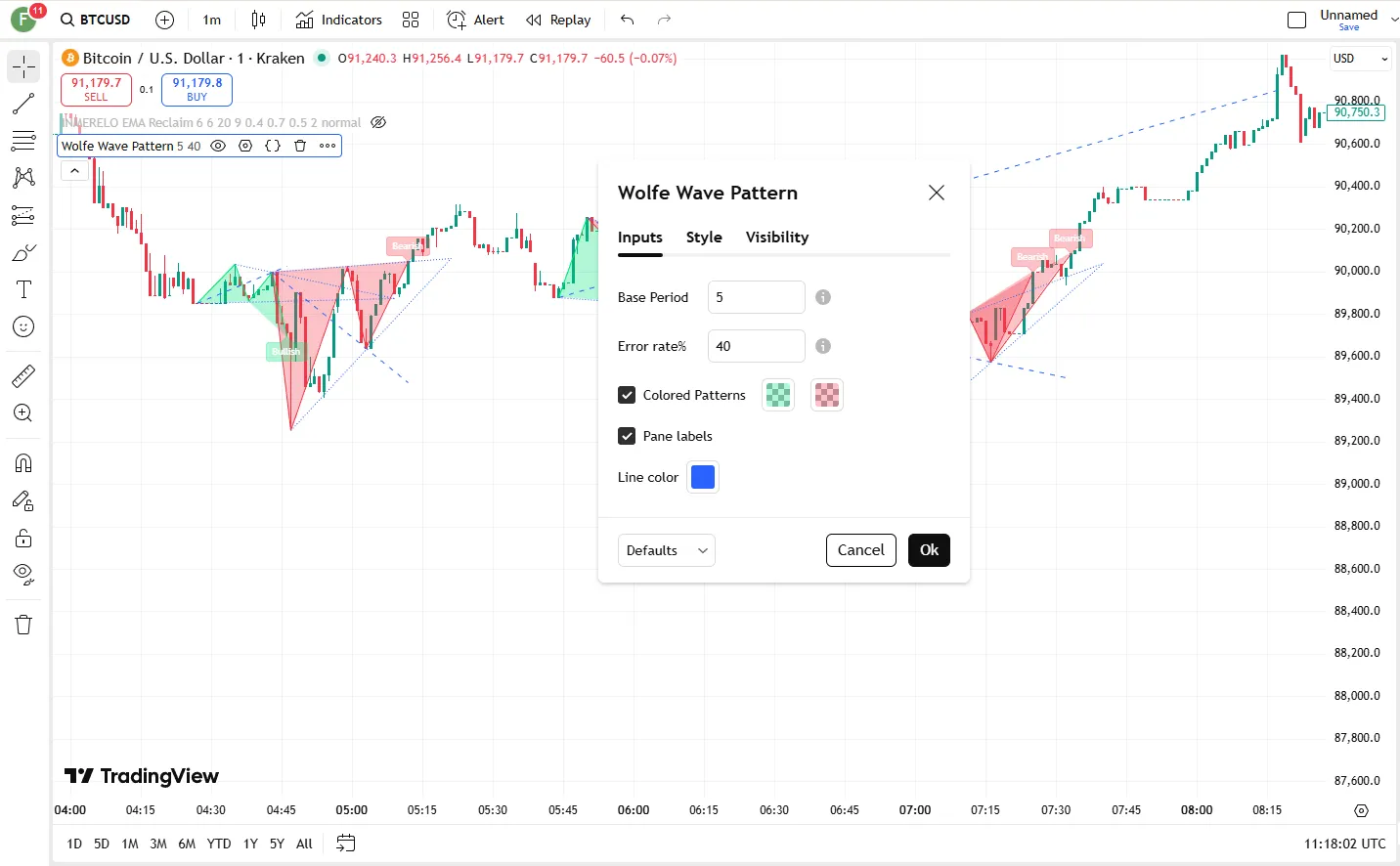Select the trend line drawing tool
Screen dimensions: 1400x866
pyautogui.click(x=23, y=104)
